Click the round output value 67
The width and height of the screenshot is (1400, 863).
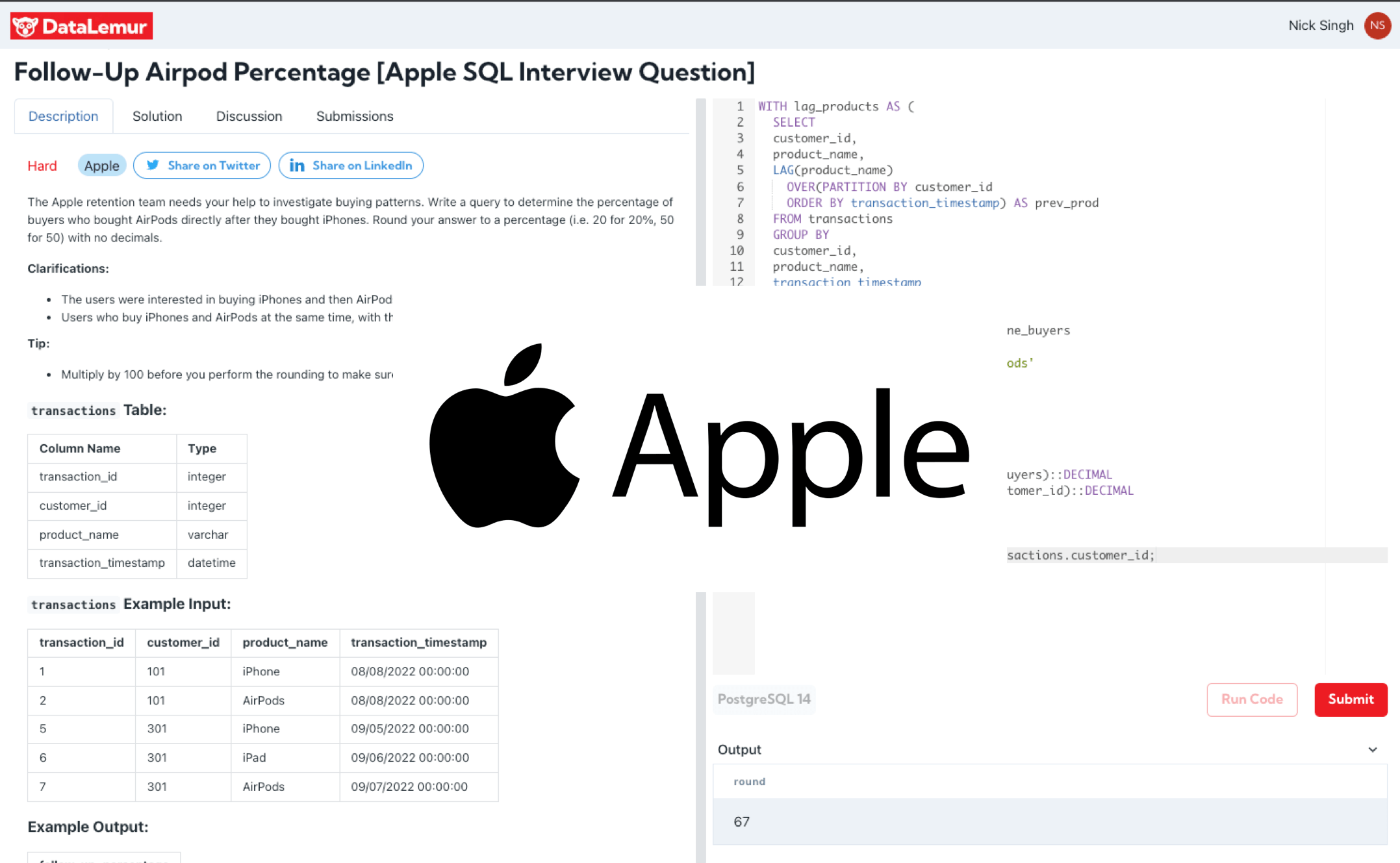click(x=741, y=821)
